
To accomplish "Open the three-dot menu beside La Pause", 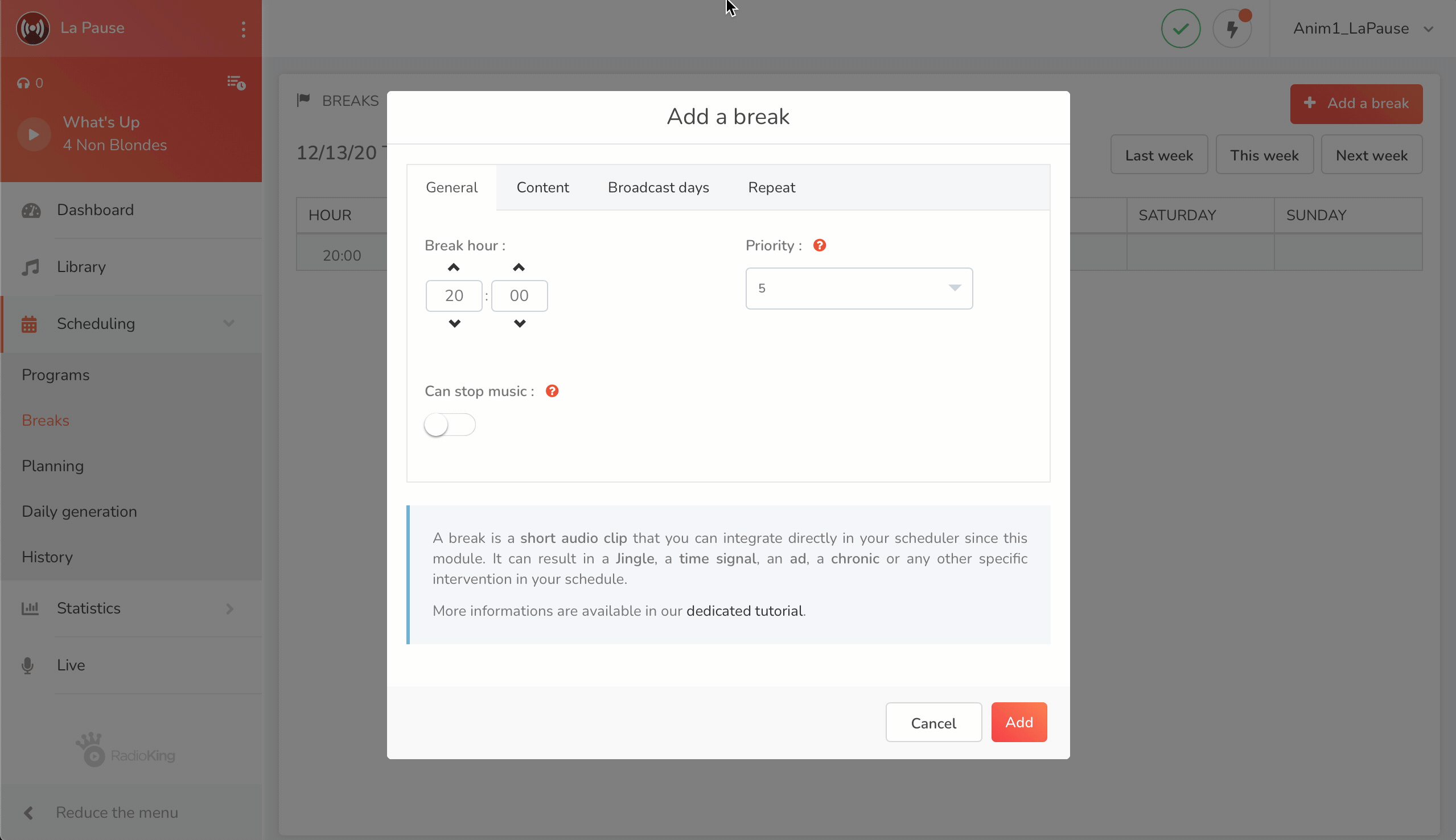I will click(x=244, y=29).
